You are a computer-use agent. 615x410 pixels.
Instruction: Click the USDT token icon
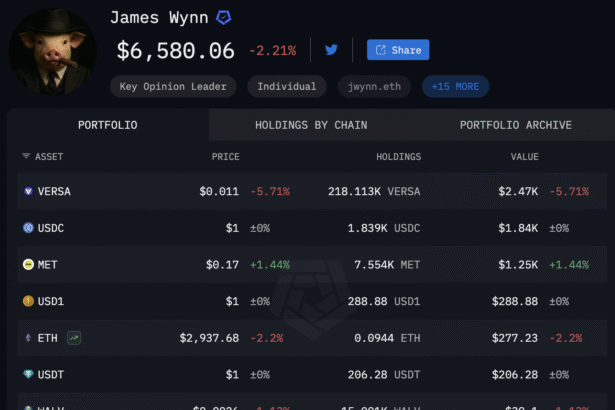pos(27,374)
